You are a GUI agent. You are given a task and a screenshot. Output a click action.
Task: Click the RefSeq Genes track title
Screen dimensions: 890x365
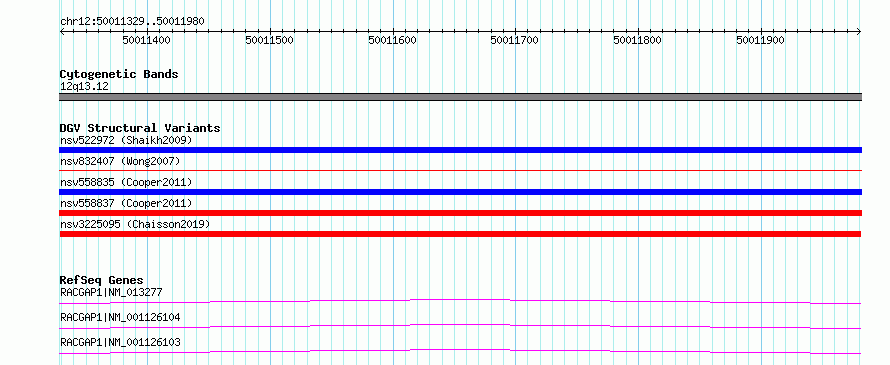click(x=102, y=280)
